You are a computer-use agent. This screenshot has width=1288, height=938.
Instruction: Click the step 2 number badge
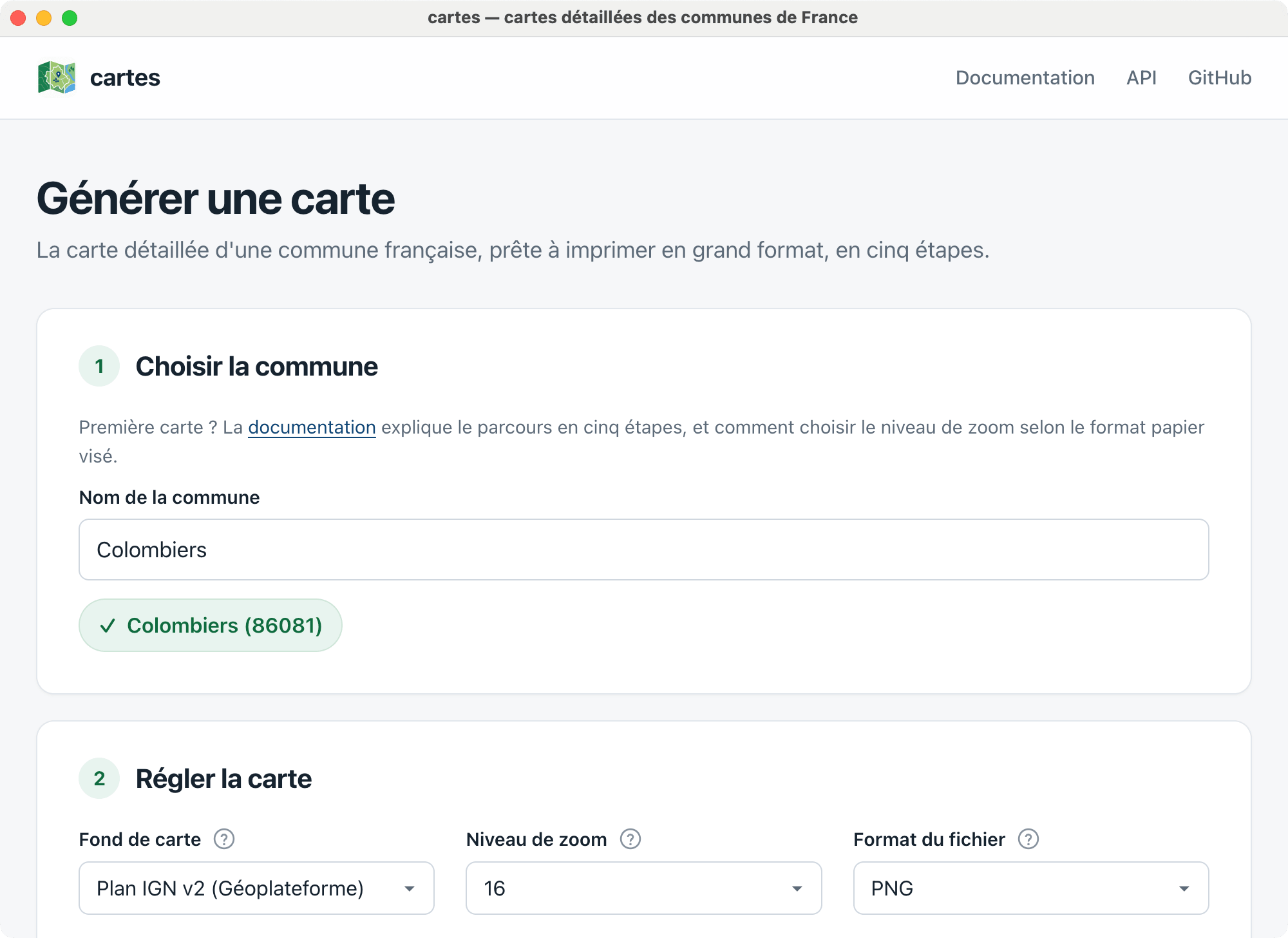[99, 778]
